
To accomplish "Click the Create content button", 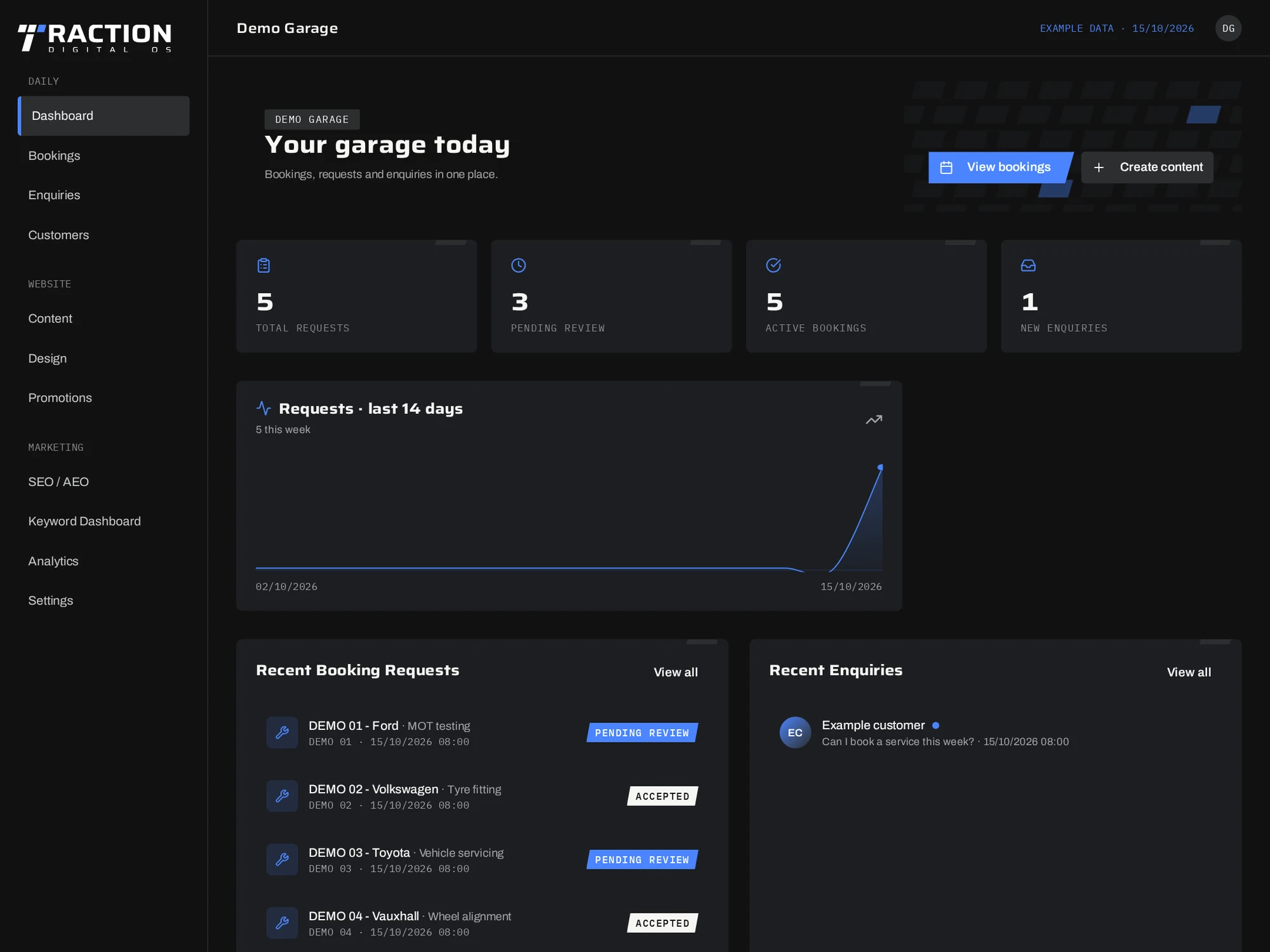I will point(1147,168).
